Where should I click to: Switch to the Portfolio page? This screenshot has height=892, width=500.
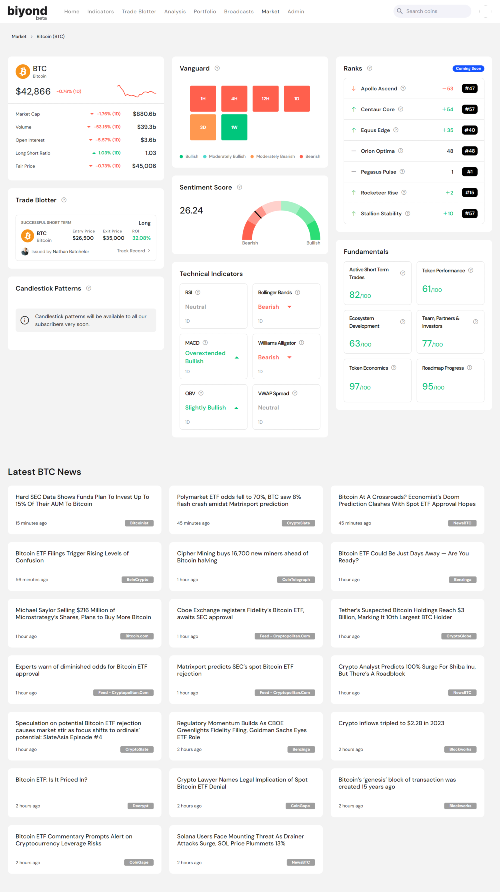pyautogui.click(x=205, y=11)
